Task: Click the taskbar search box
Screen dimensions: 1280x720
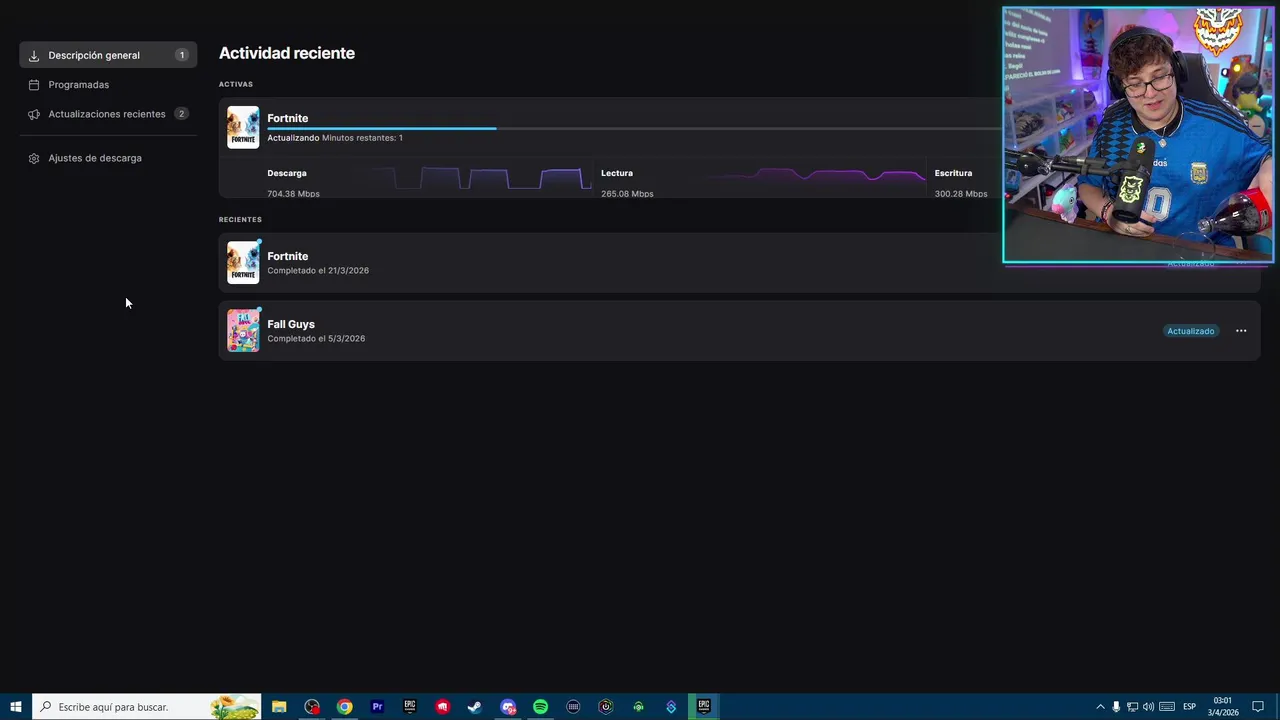Action: (147, 707)
